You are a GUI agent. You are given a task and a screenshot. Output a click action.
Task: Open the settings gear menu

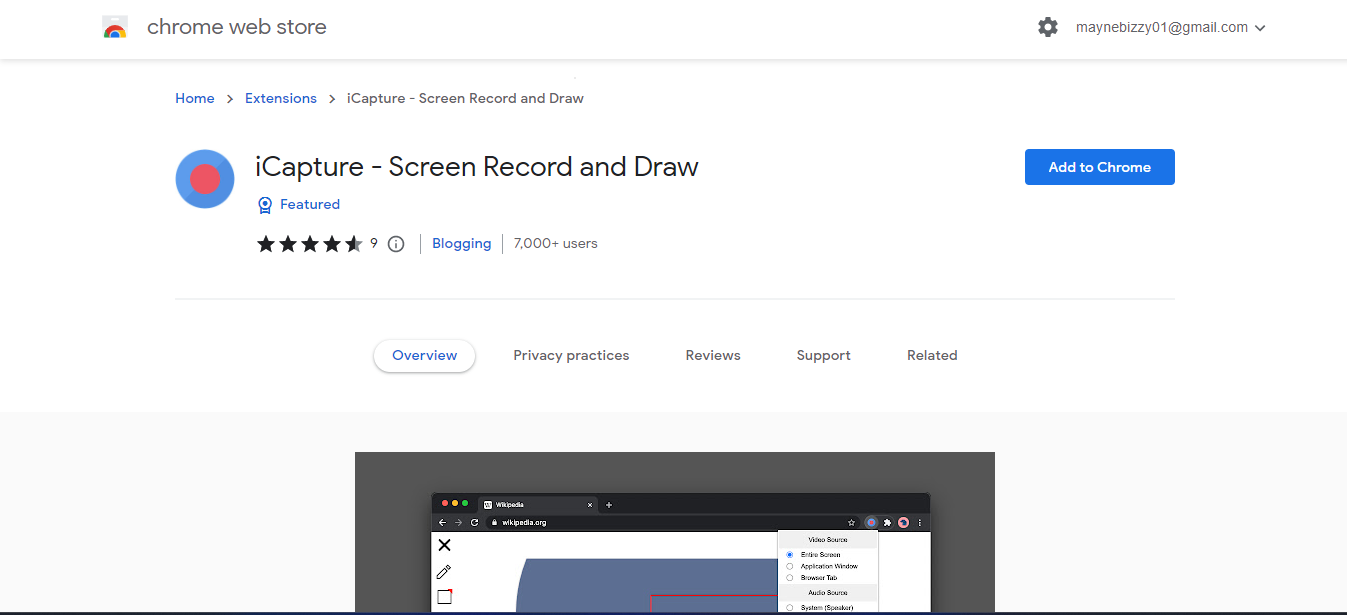click(x=1047, y=28)
